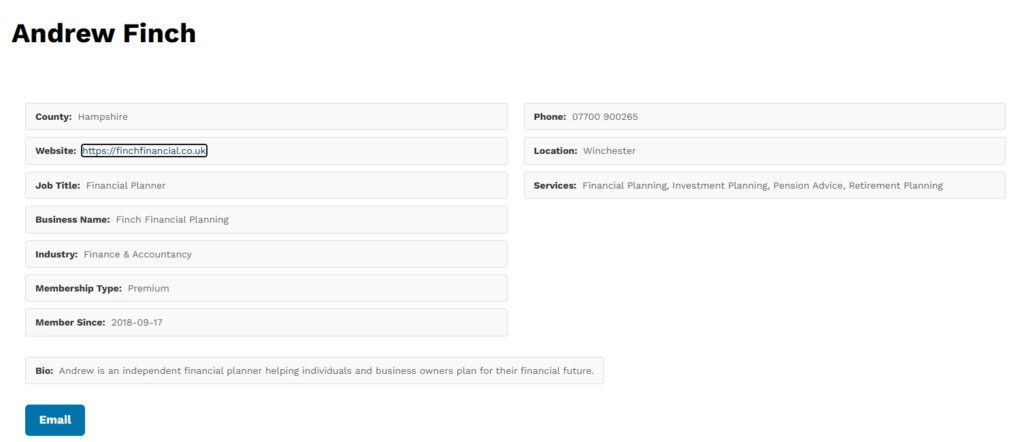The width and height of the screenshot is (1024, 442).
Task: Click the Bio description text
Action: coord(327,371)
